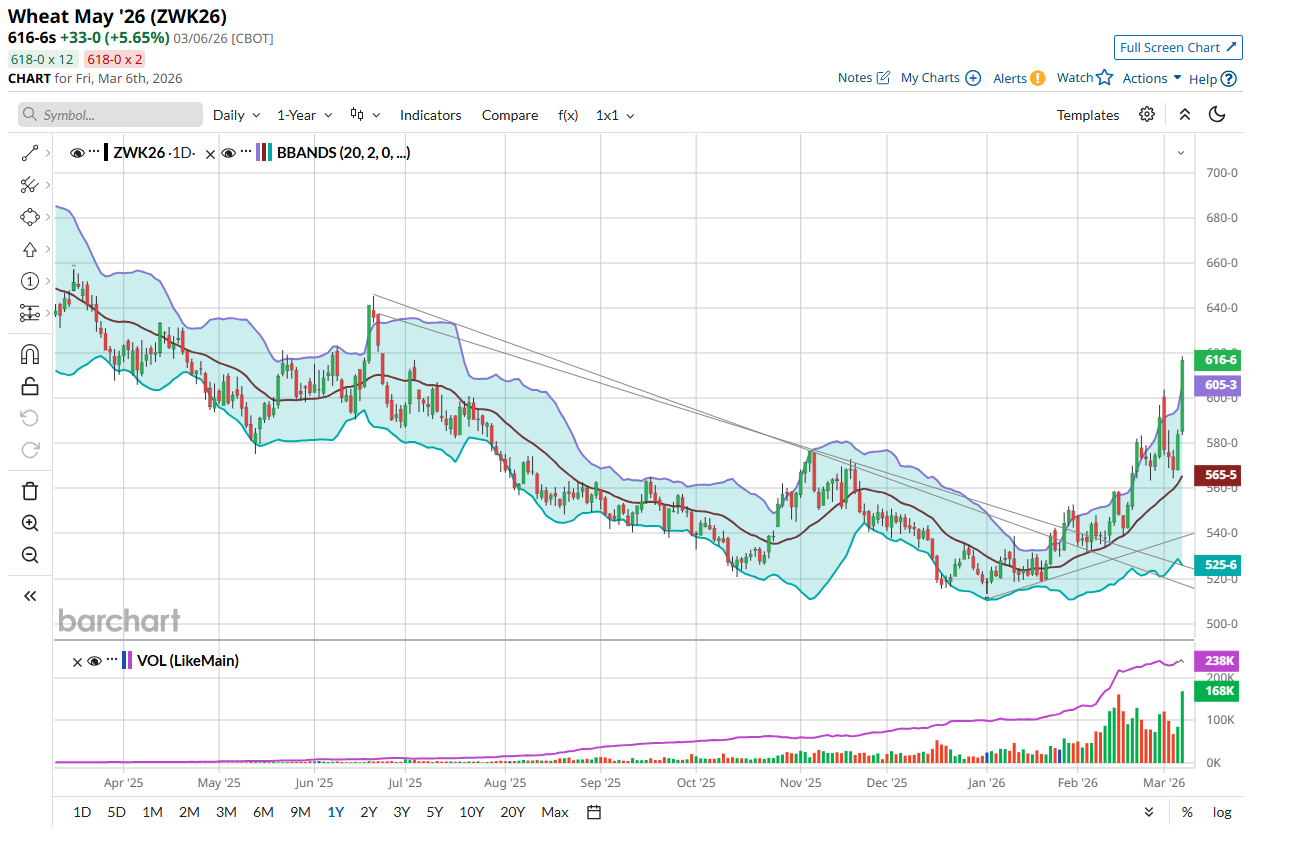Hide the BBANDS indicator with eye icon

coord(228,153)
